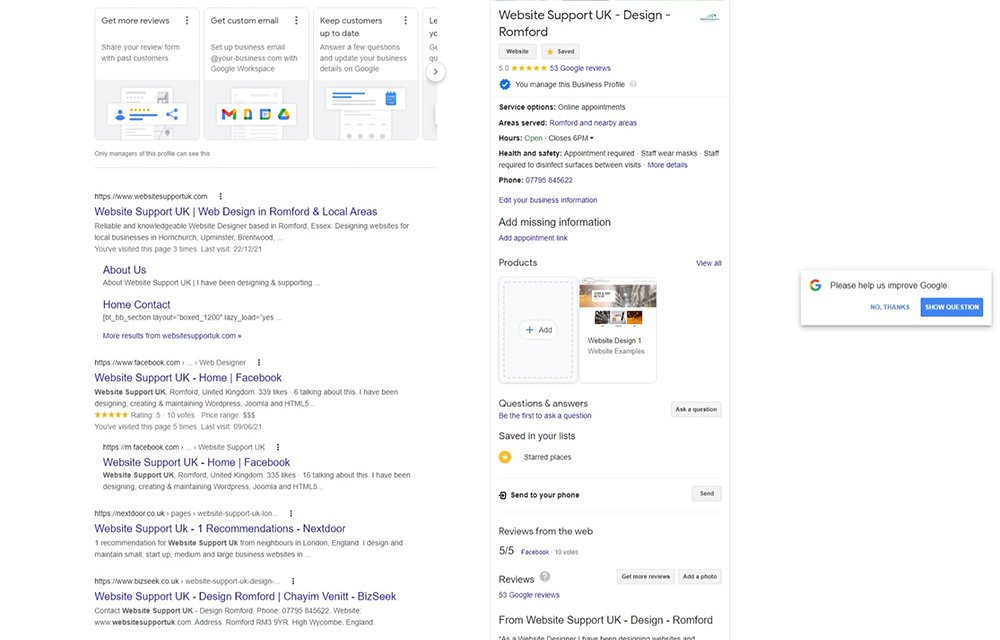The image size is (1000, 640).
Task: Click Edit your business information
Action: click(x=548, y=200)
